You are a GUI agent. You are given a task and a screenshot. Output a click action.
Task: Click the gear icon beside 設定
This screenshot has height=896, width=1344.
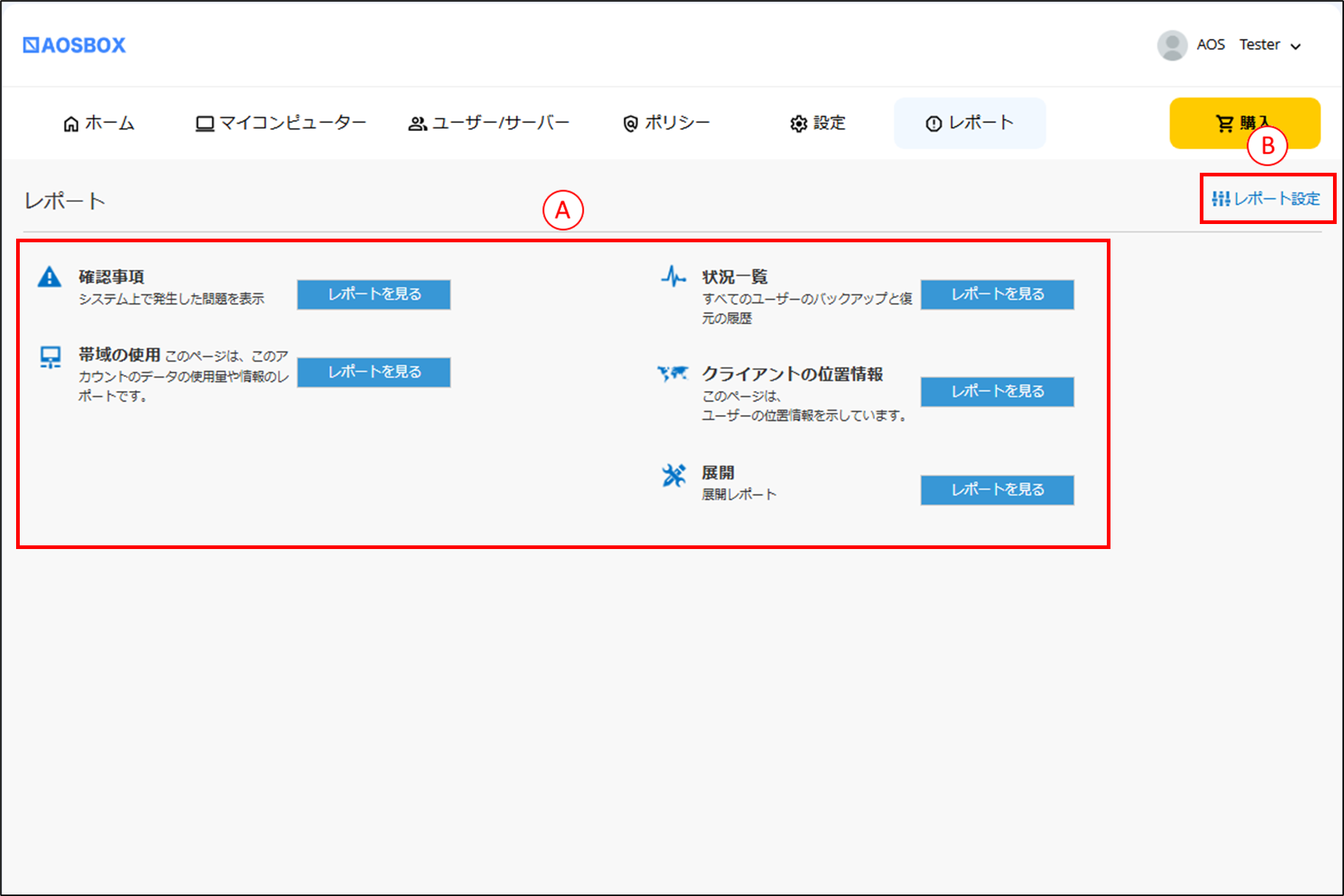point(799,124)
